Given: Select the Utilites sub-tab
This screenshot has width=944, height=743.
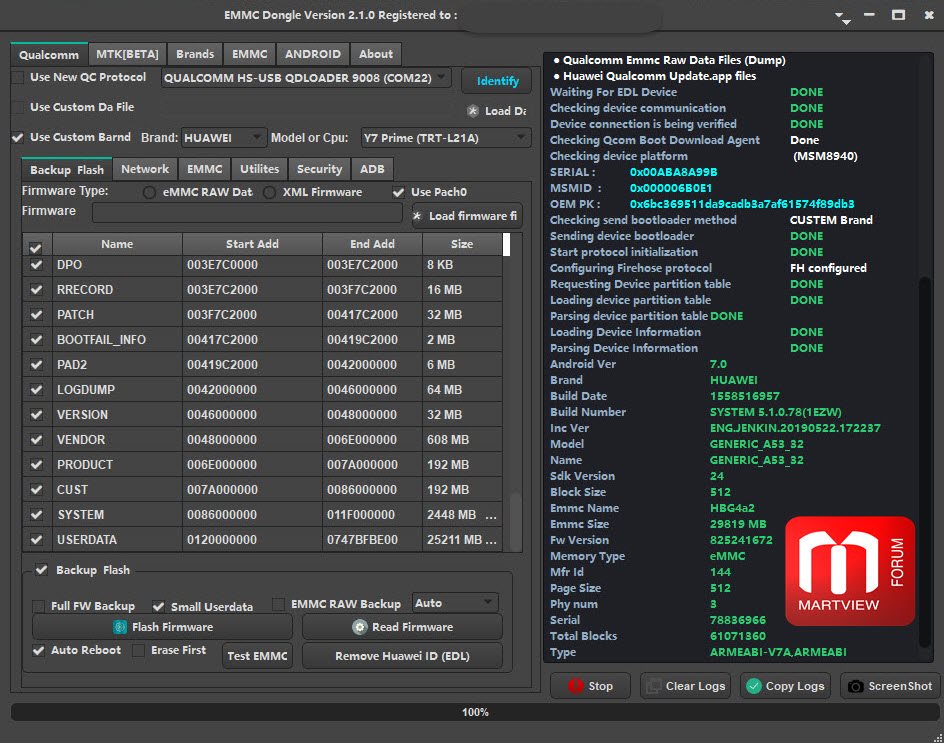Looking at the screenshot, I should [x=259, y=169].
